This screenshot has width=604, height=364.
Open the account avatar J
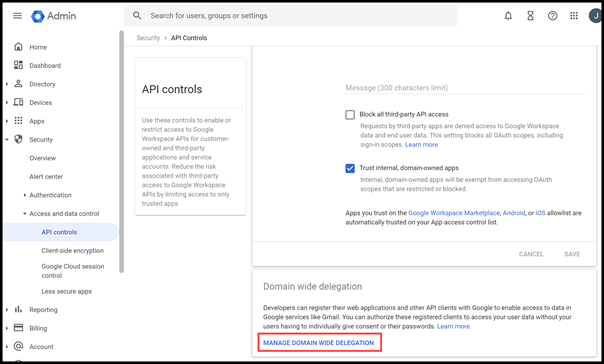point(596,16)
